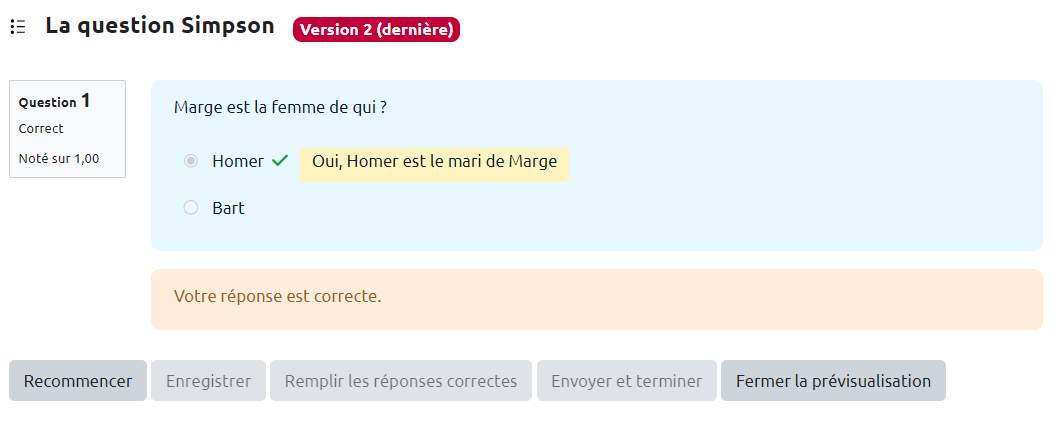The height and width of the screenshot is (425, 1054).
Task: Click the green checkmark next to Homer
Action: tap(280, 161)
